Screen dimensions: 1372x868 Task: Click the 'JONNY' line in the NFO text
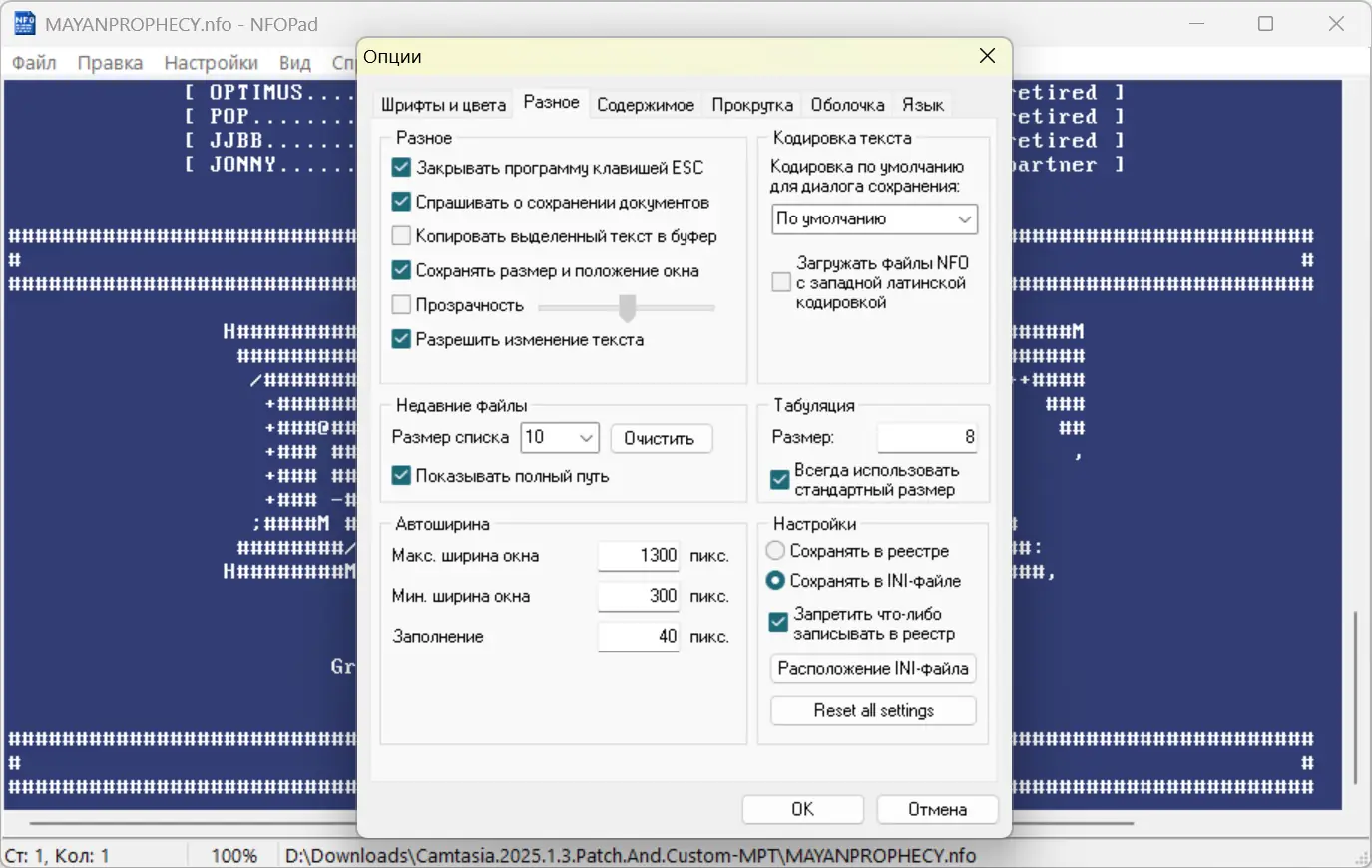(269, 165)
